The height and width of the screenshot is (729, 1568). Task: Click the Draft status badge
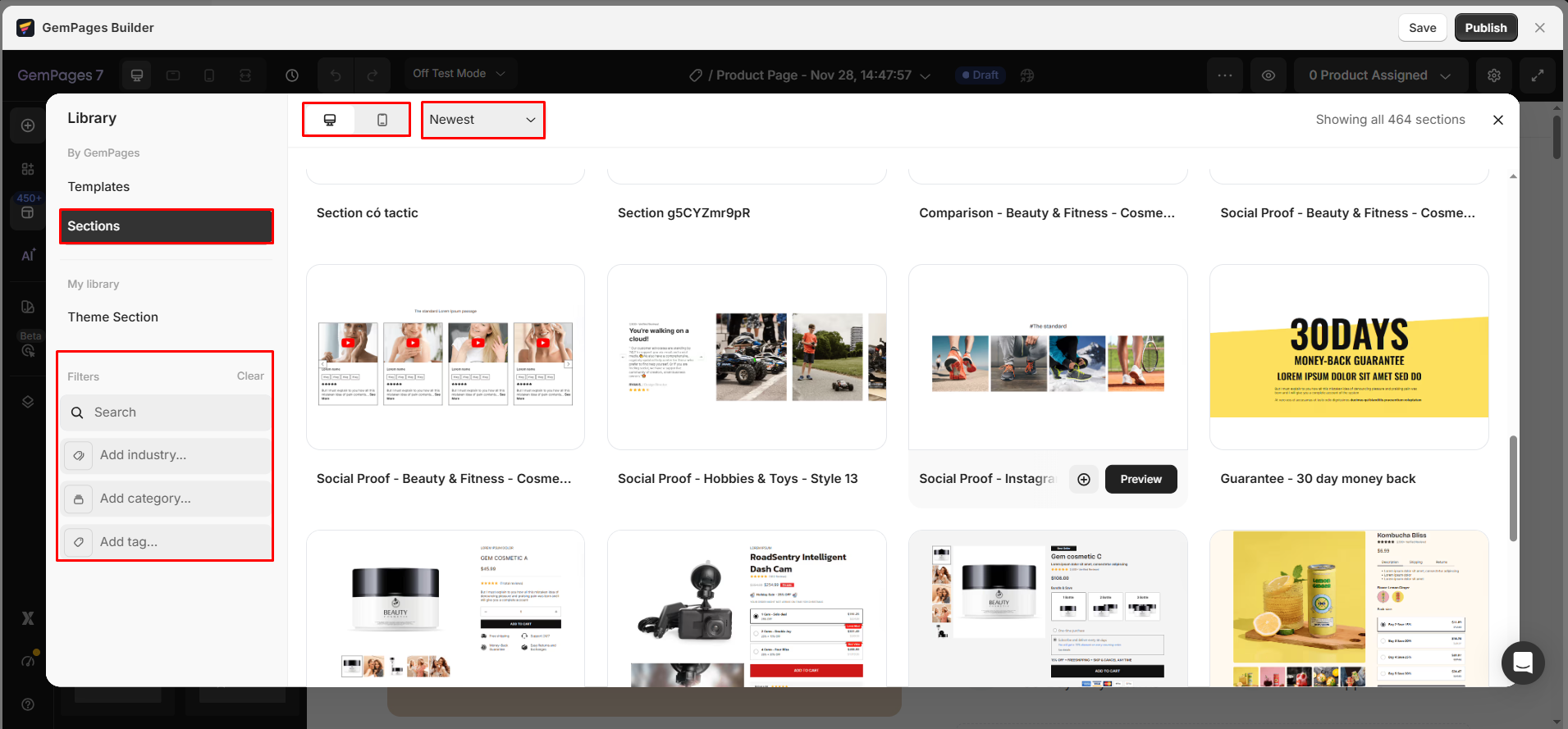[981, 75]
